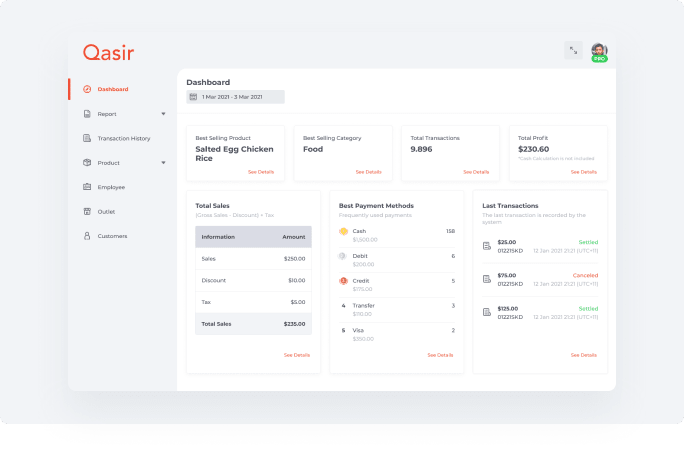Viewport: 684px width, 451px height.
Task: Click the Amount column header
Action: click(294, 237)
